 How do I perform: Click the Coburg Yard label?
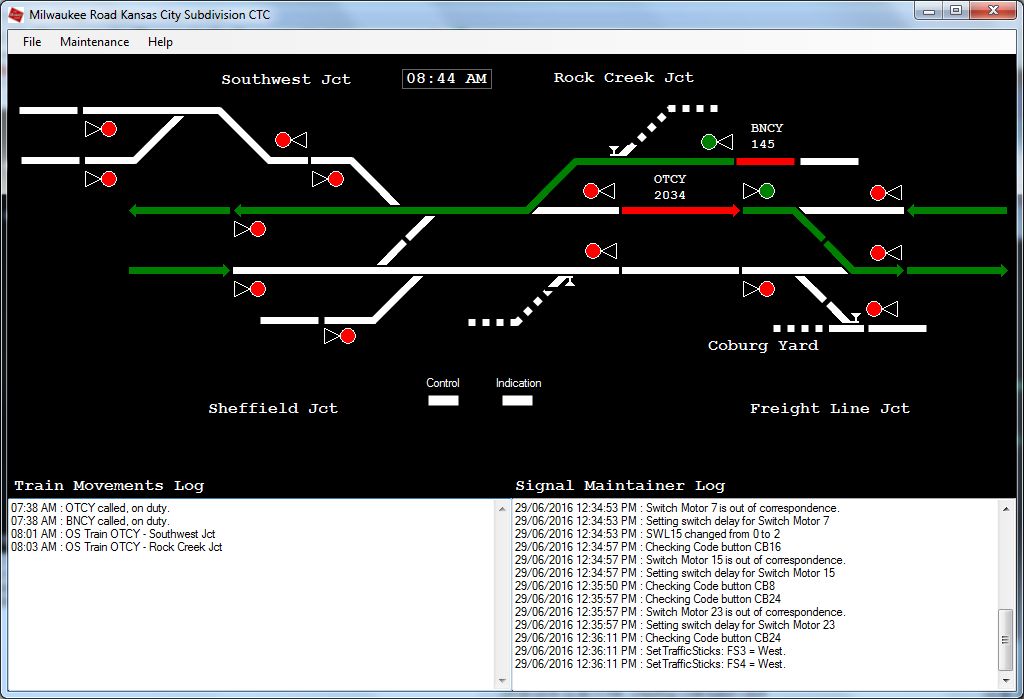763,345
